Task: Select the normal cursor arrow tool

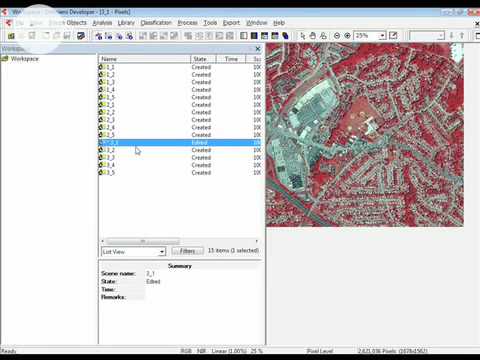Action: (x=302, y=36)
